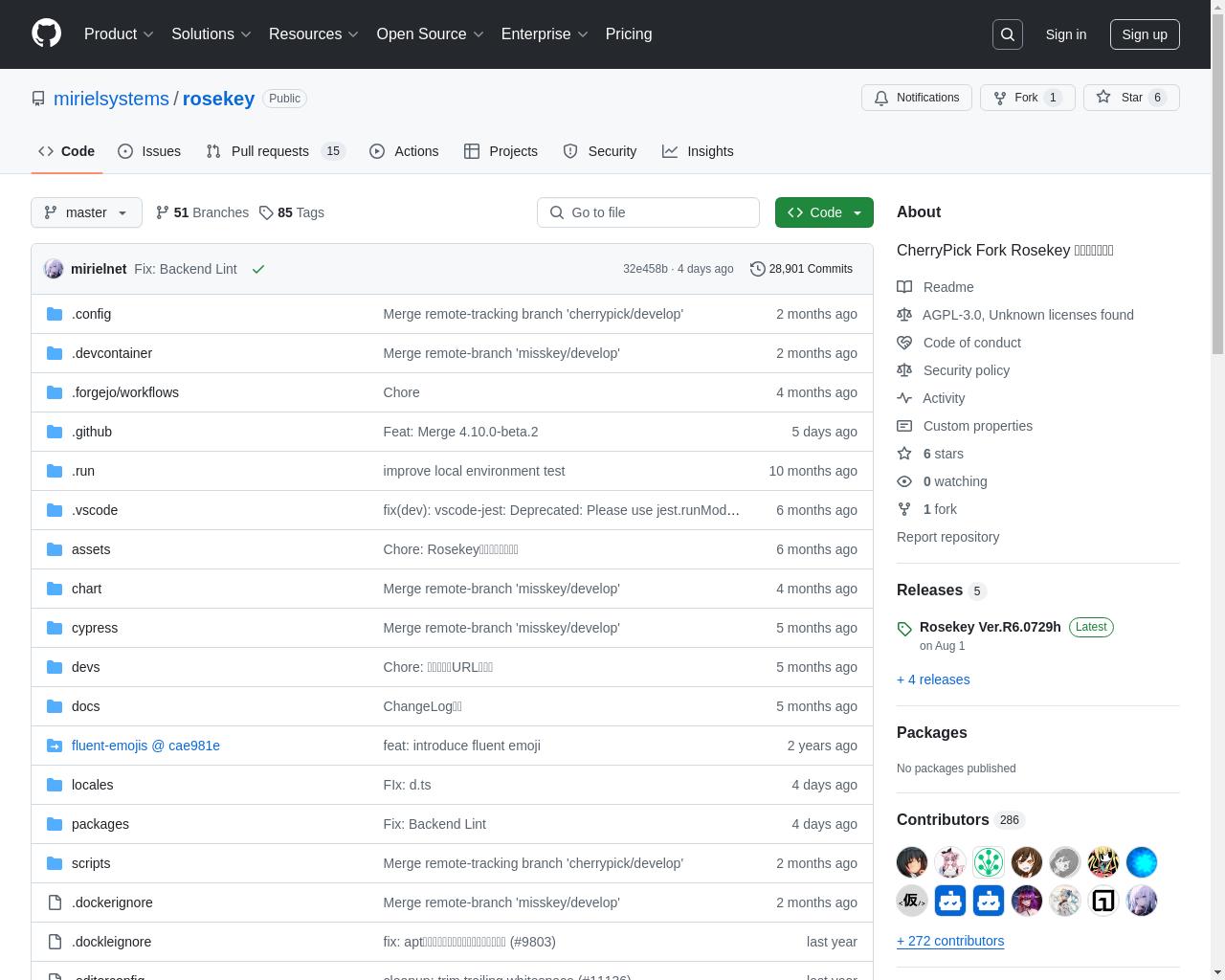This screenshot has height=980, width=1225.
Task: Click the Go to file search field
Action: [648, 212]
